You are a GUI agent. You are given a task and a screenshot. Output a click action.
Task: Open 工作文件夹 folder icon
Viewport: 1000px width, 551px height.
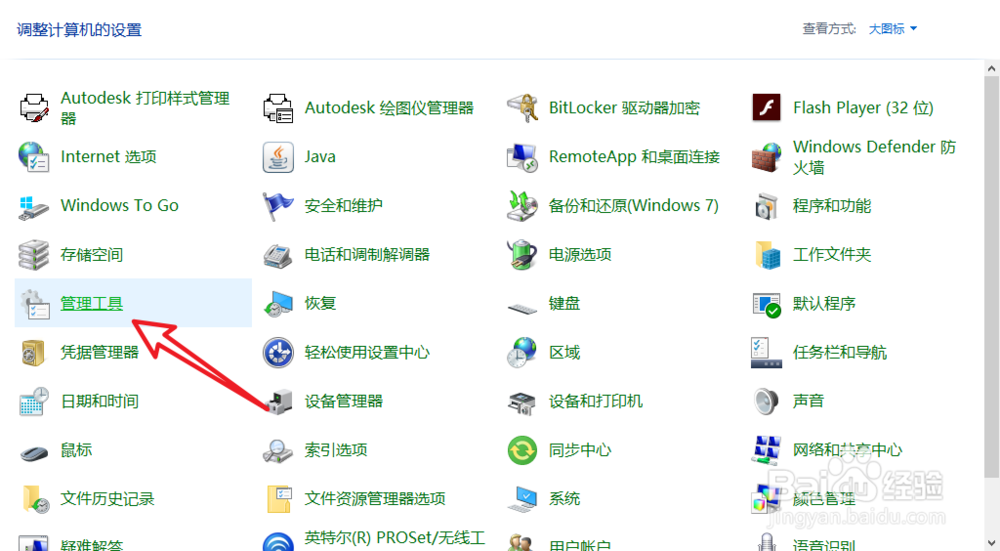(x=767, y=254)
